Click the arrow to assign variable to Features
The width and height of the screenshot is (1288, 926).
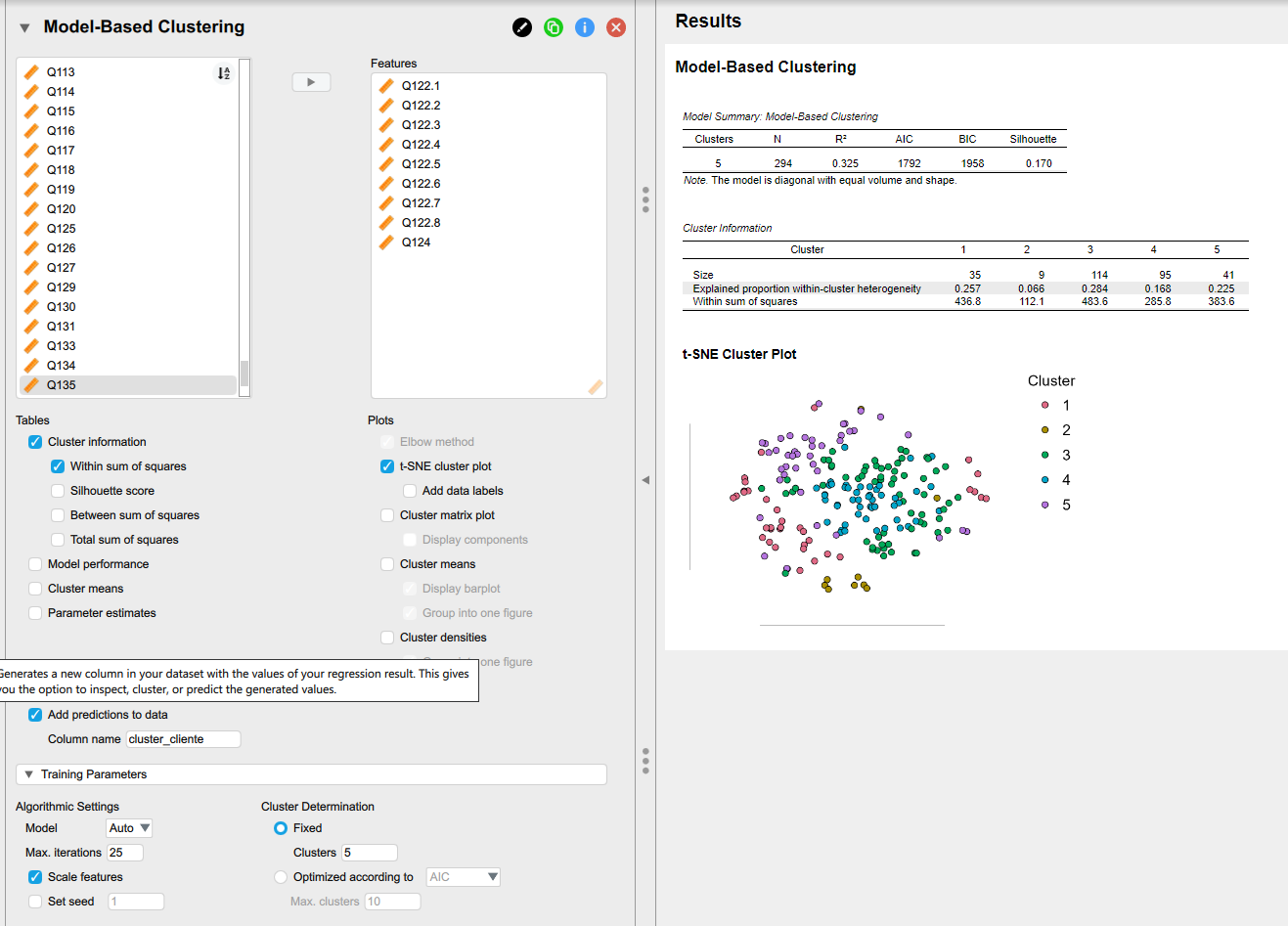[311, 82]
